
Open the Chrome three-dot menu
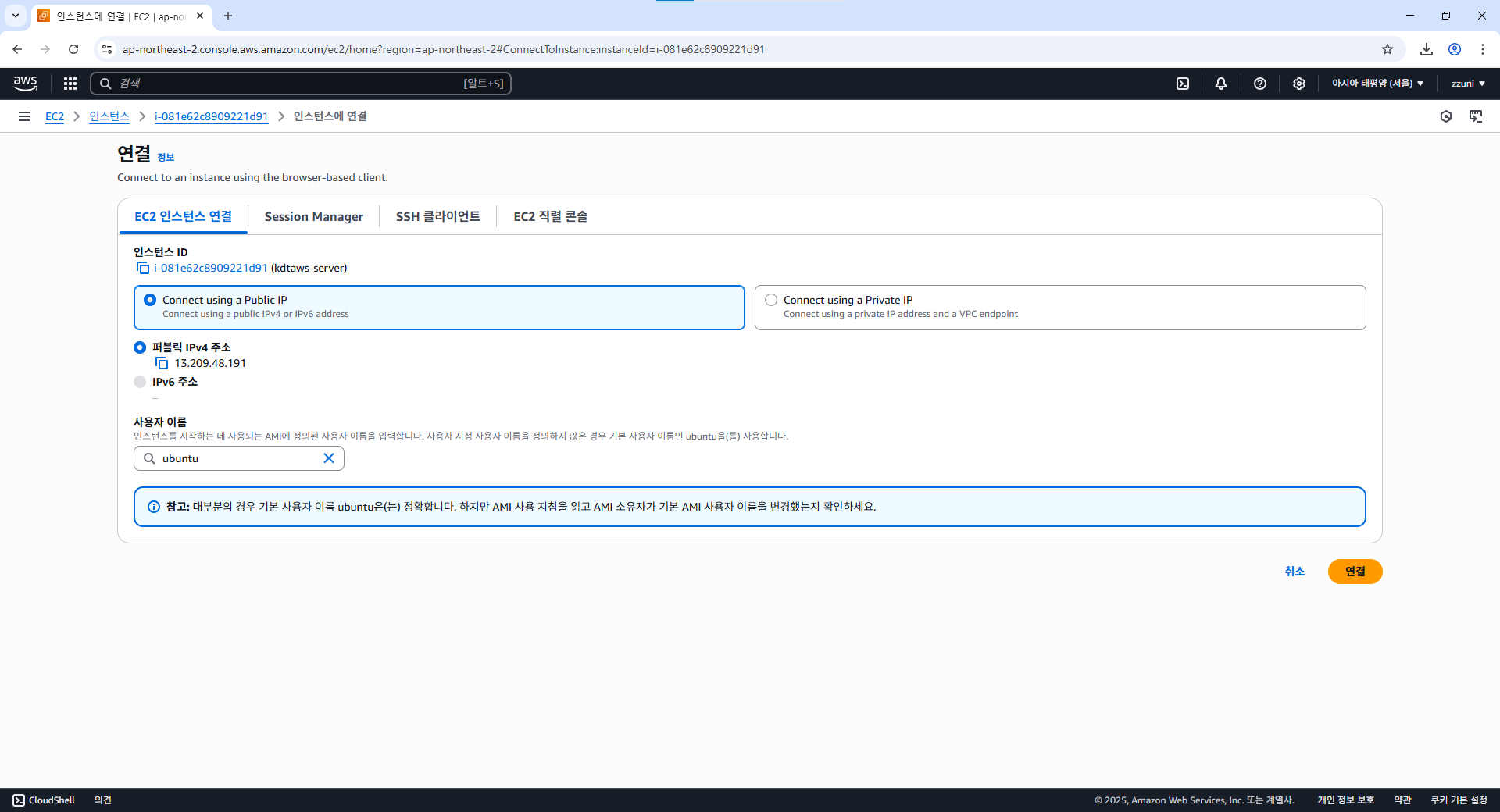(x=1483, y=49)
